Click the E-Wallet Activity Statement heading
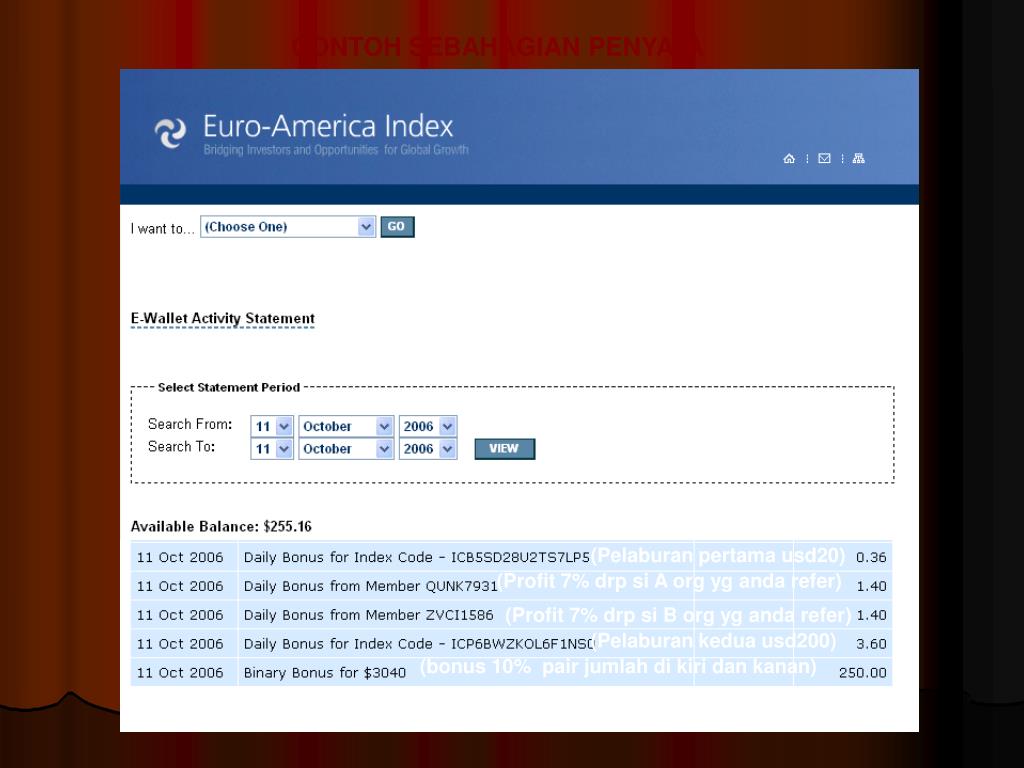The image size is (1024, 768). [223, 319]
